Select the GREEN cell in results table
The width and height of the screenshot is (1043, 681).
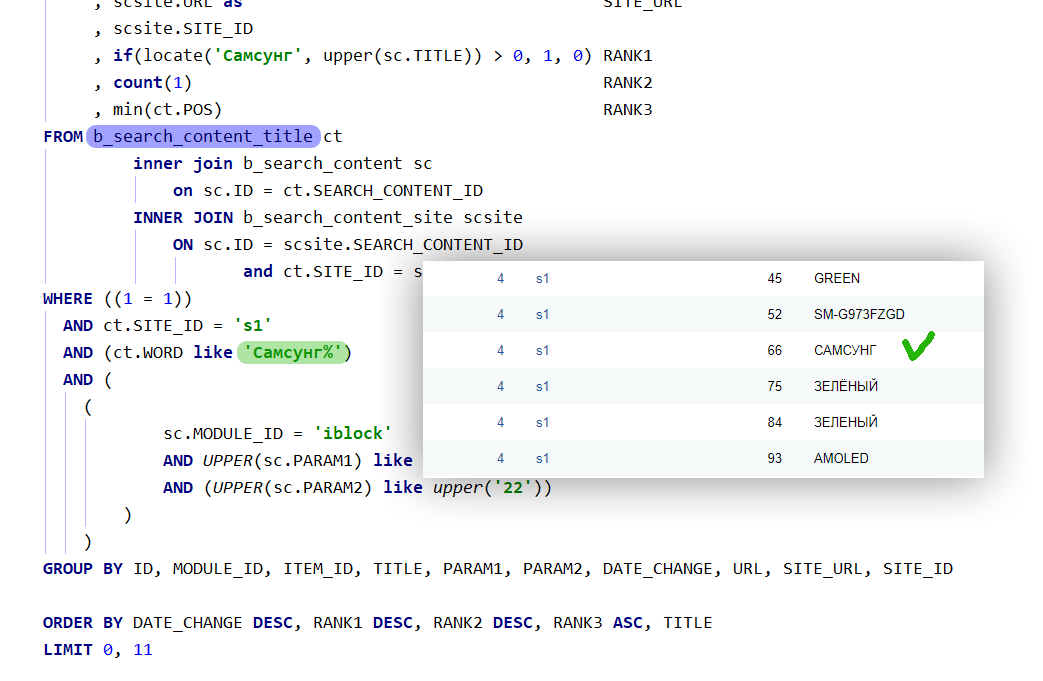836,279
